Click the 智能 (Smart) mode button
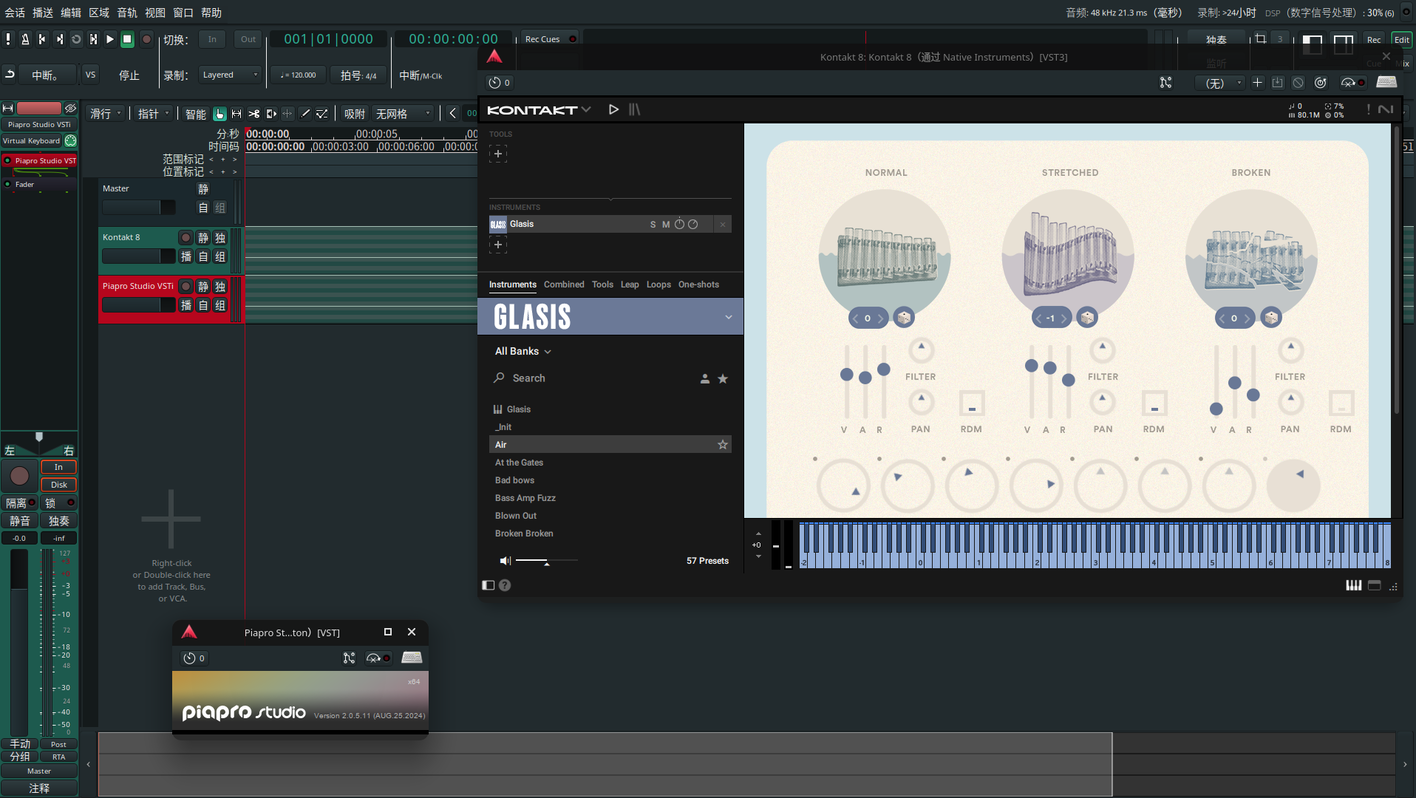This screenshot has width=1416, height=798. coord(195,114)
